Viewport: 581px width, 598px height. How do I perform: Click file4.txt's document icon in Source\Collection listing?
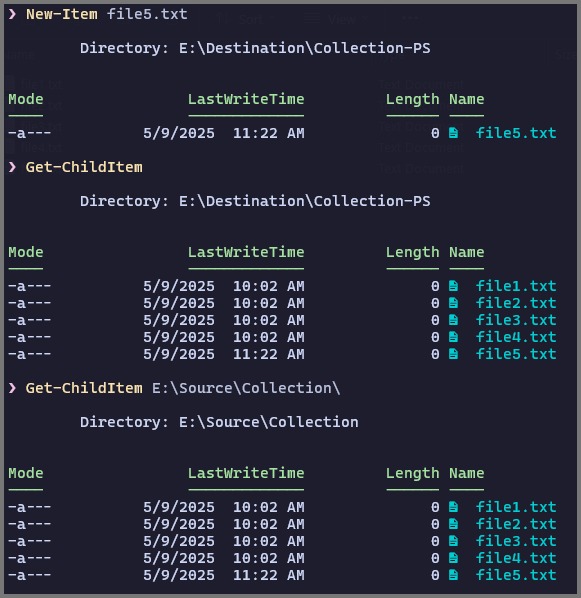point(453,558)
